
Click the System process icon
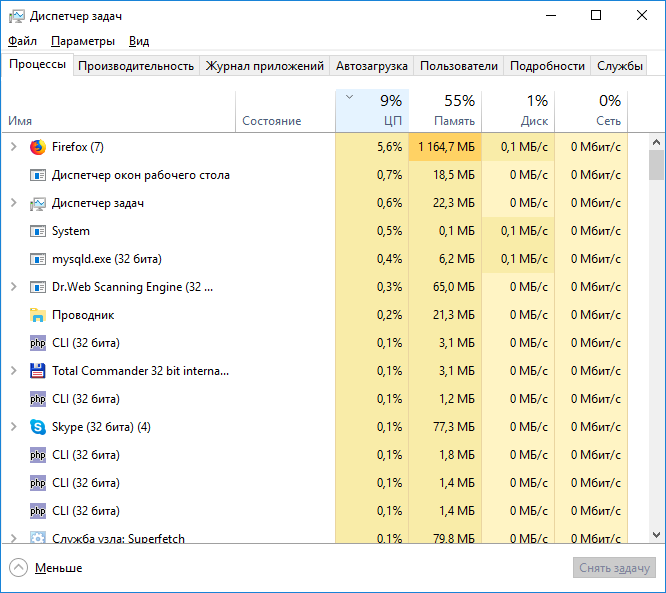coord(38,231)
